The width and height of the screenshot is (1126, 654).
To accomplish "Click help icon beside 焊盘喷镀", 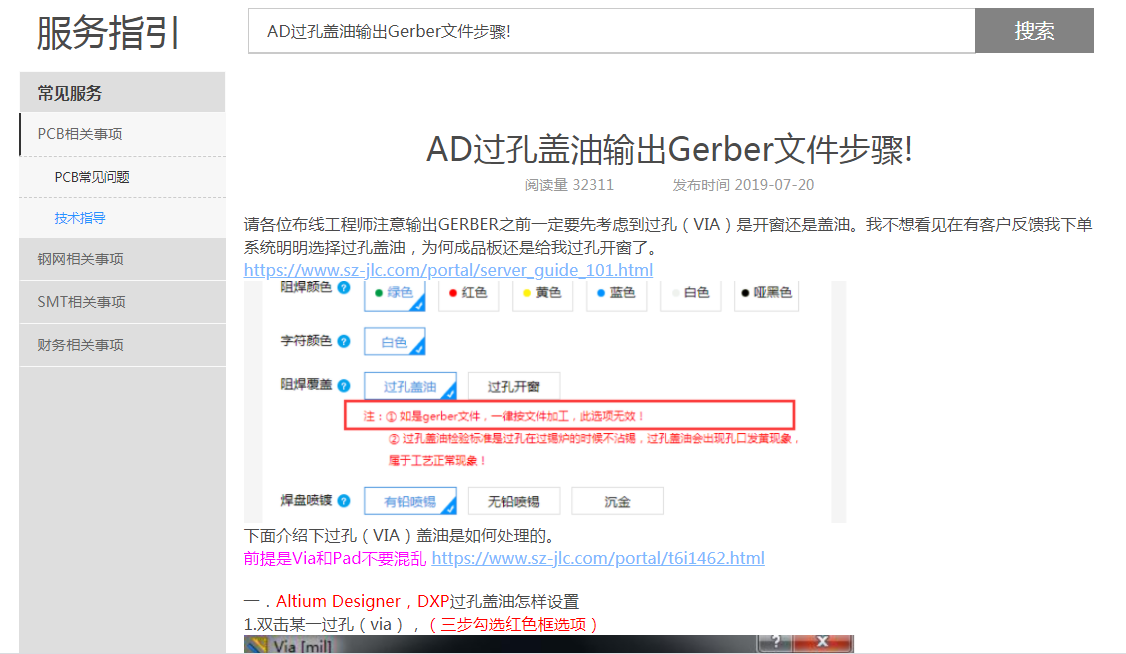I will coord(344,499).
